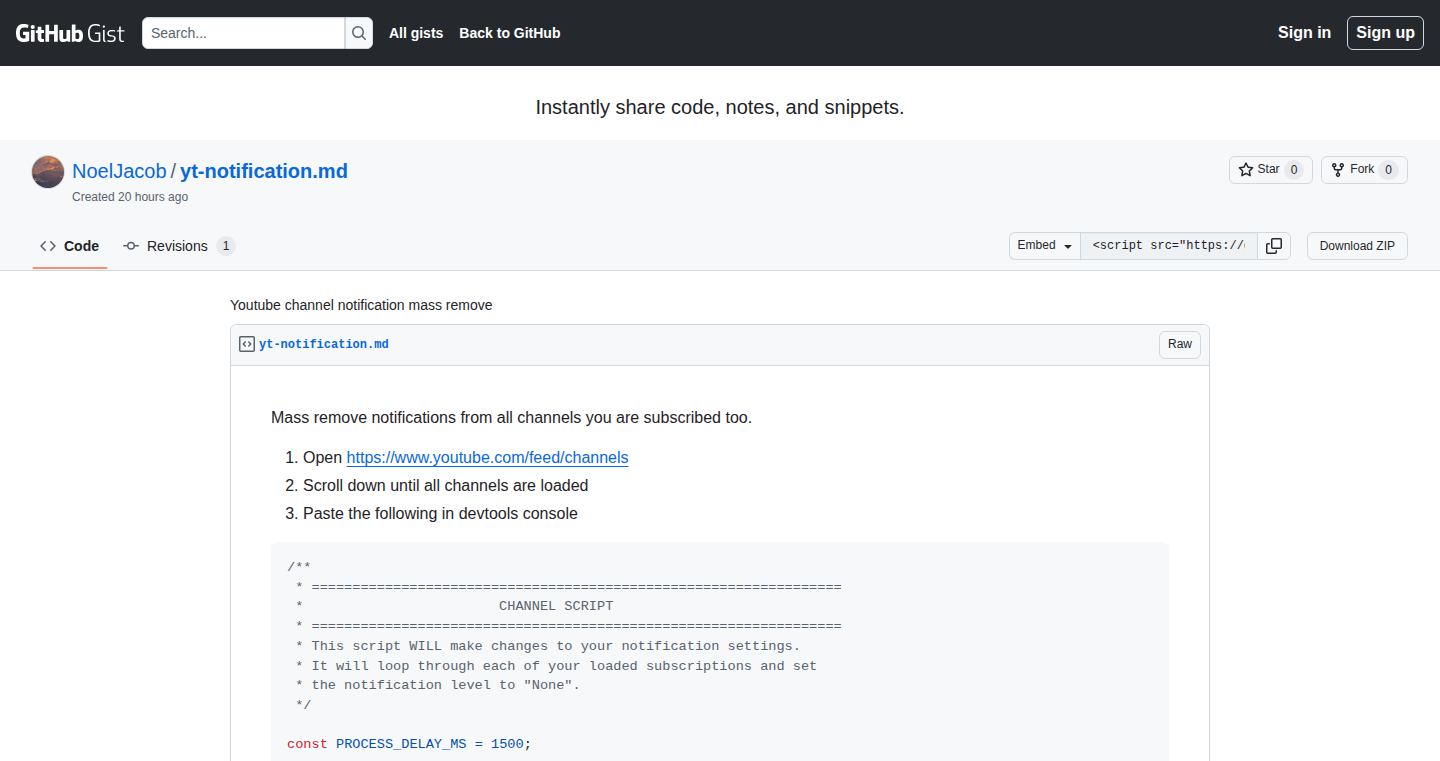The width and height of the screenshot is (1440, 761).
Task: Sign in to GitHub
Action: [x=1304, y=33]
